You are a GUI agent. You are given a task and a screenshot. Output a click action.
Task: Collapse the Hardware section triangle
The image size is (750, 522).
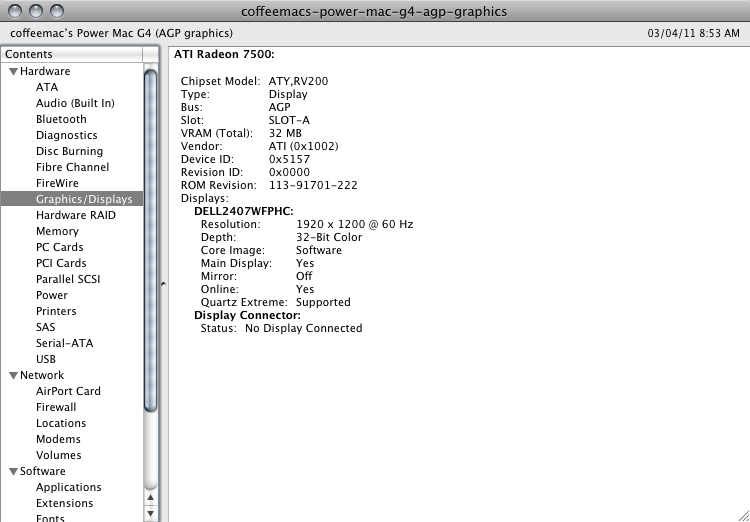point(13,71)
